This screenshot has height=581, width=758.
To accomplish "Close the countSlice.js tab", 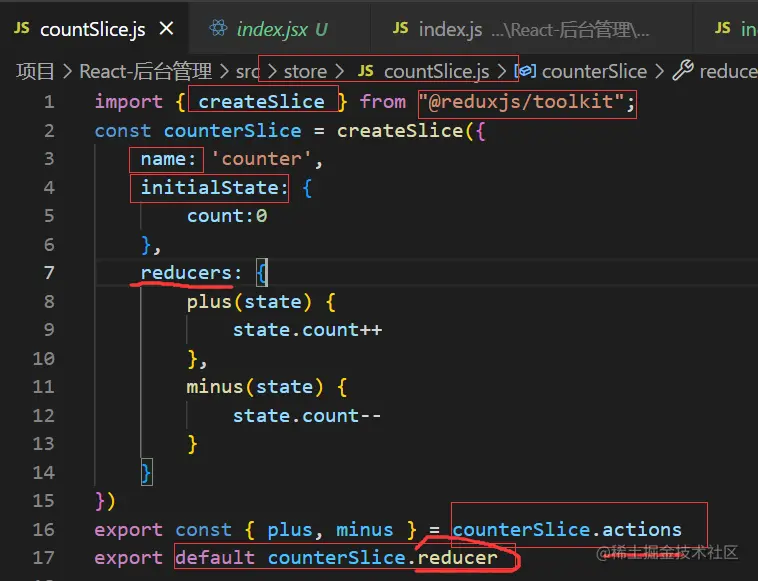I will click(x=166, y=29).
